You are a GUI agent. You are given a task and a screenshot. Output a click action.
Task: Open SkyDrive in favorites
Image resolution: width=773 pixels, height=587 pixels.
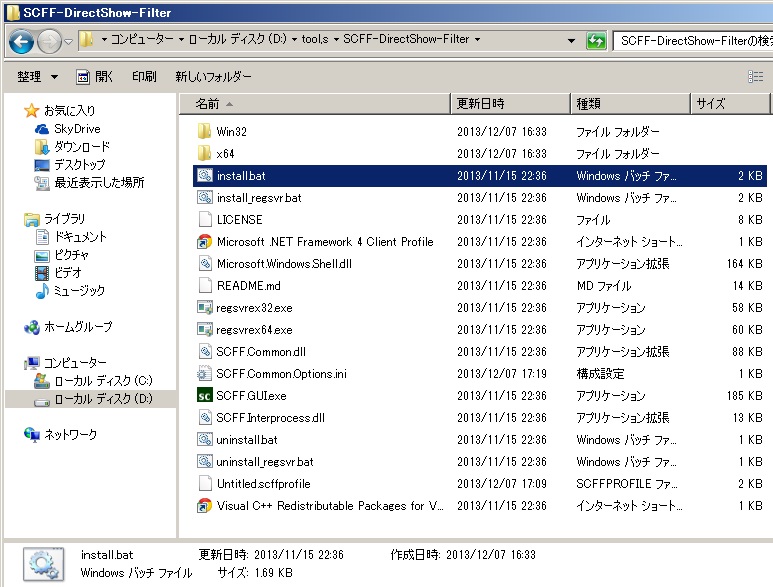click(77, 129)
